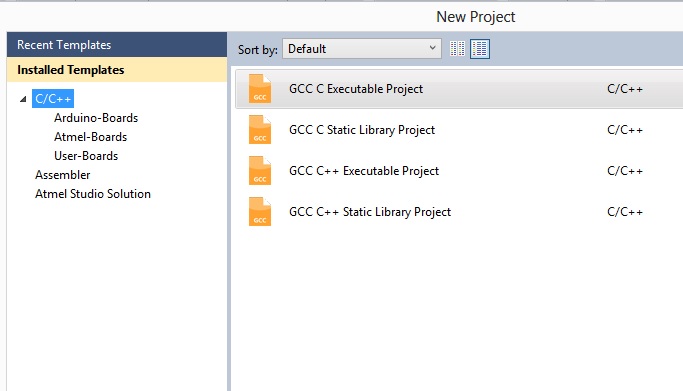Select Arduino-Boards in the tree
The image size is (683, 391).
[96, 118]
